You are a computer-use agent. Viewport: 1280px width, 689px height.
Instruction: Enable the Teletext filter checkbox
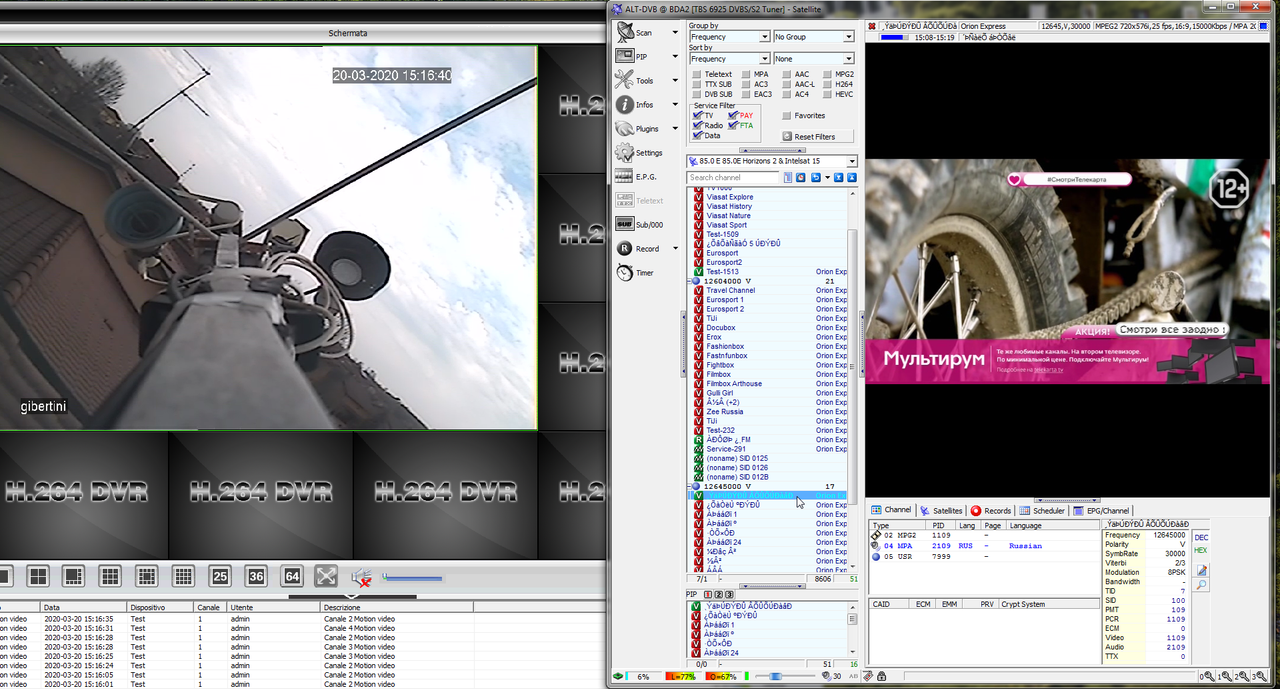(697, 74)
